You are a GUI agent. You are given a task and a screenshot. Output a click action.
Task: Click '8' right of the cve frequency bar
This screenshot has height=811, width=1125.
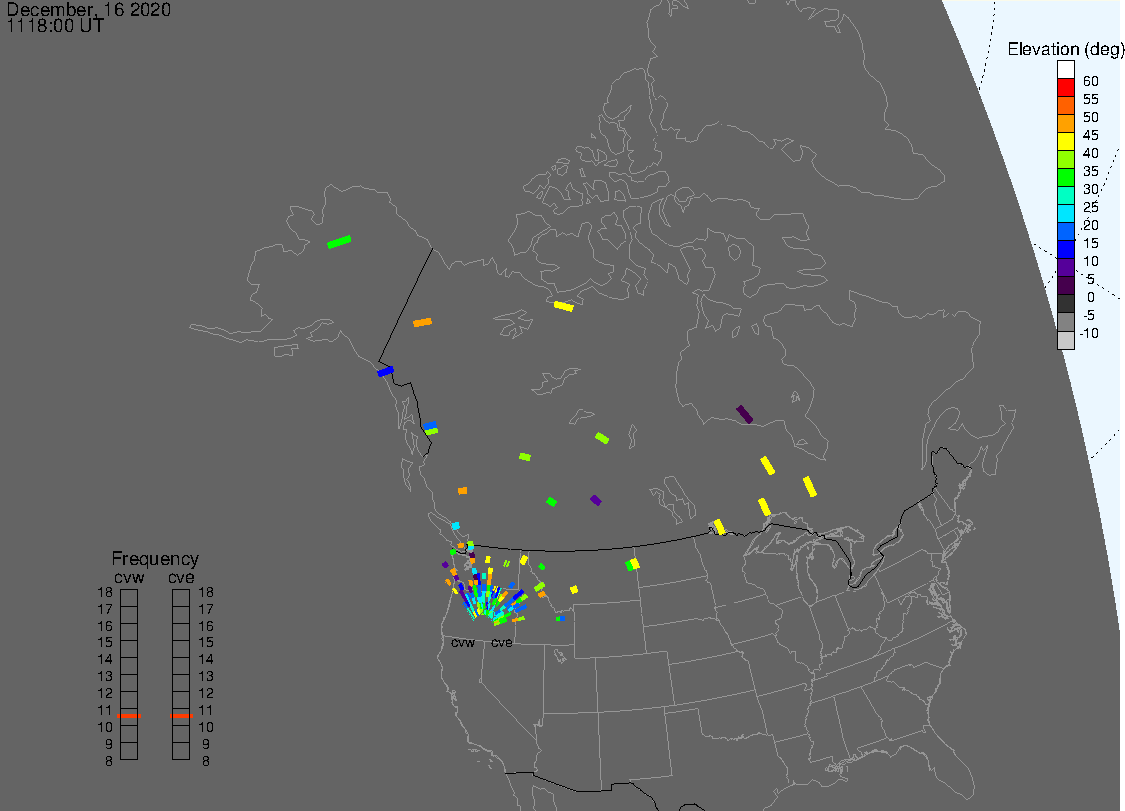(206, 761)
